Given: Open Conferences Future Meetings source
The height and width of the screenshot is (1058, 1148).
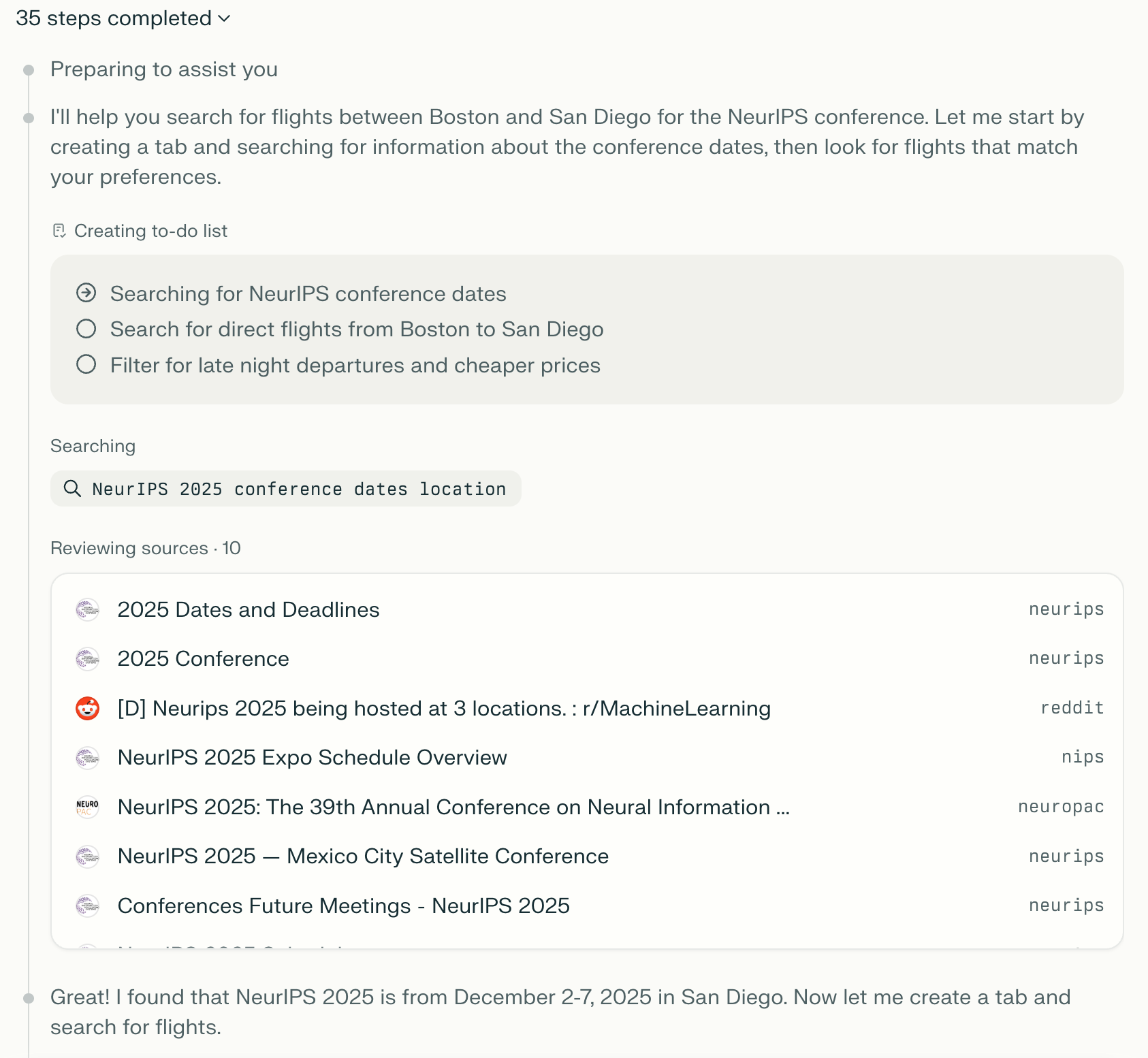Looking at the screenshot, I should (343, 906).
